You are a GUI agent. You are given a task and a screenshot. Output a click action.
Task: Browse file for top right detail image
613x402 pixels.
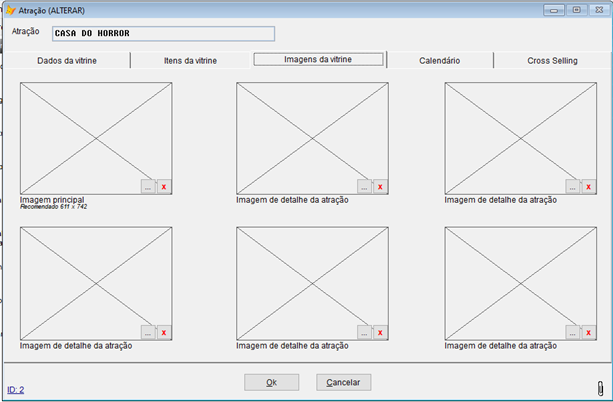tap(573, 187)
